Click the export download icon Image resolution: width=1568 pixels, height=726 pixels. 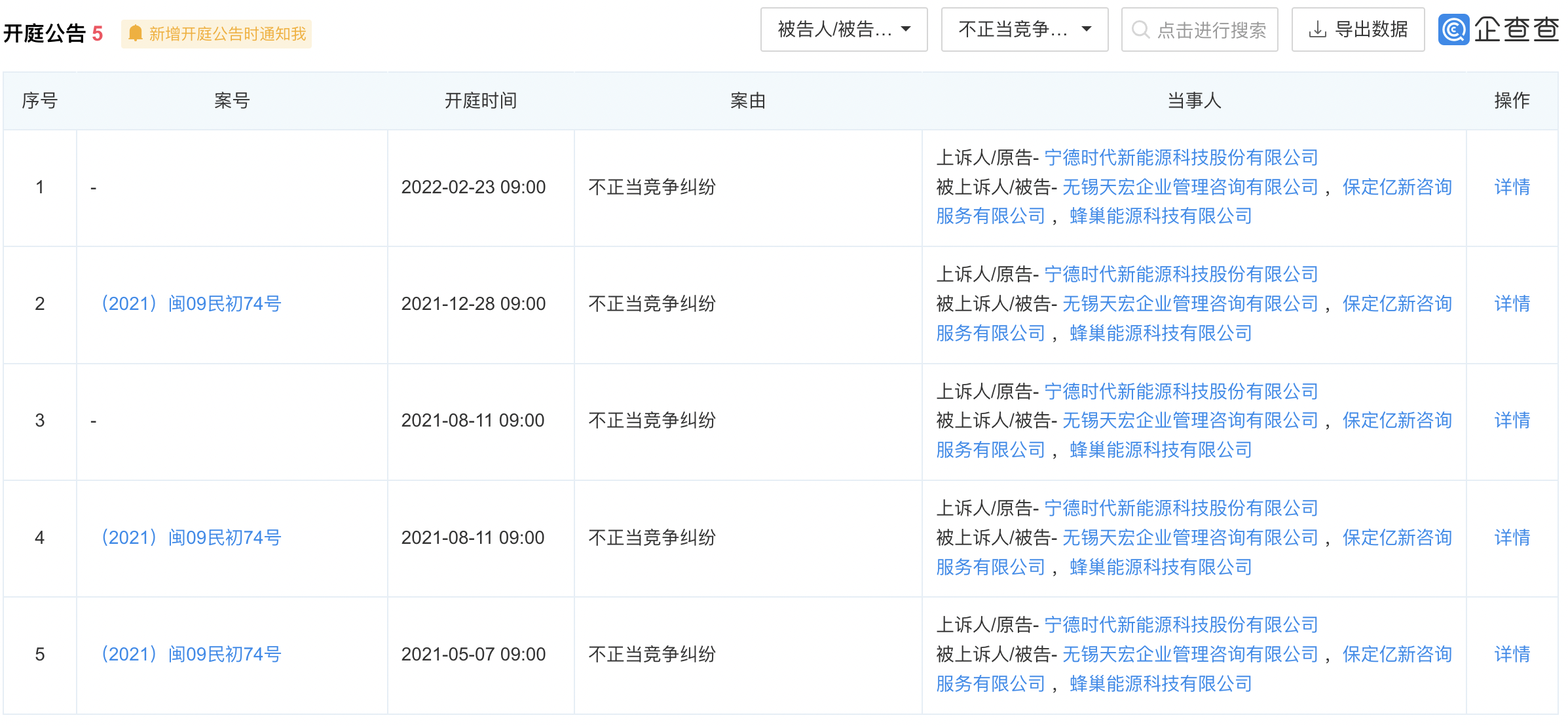pos(1317,29)
